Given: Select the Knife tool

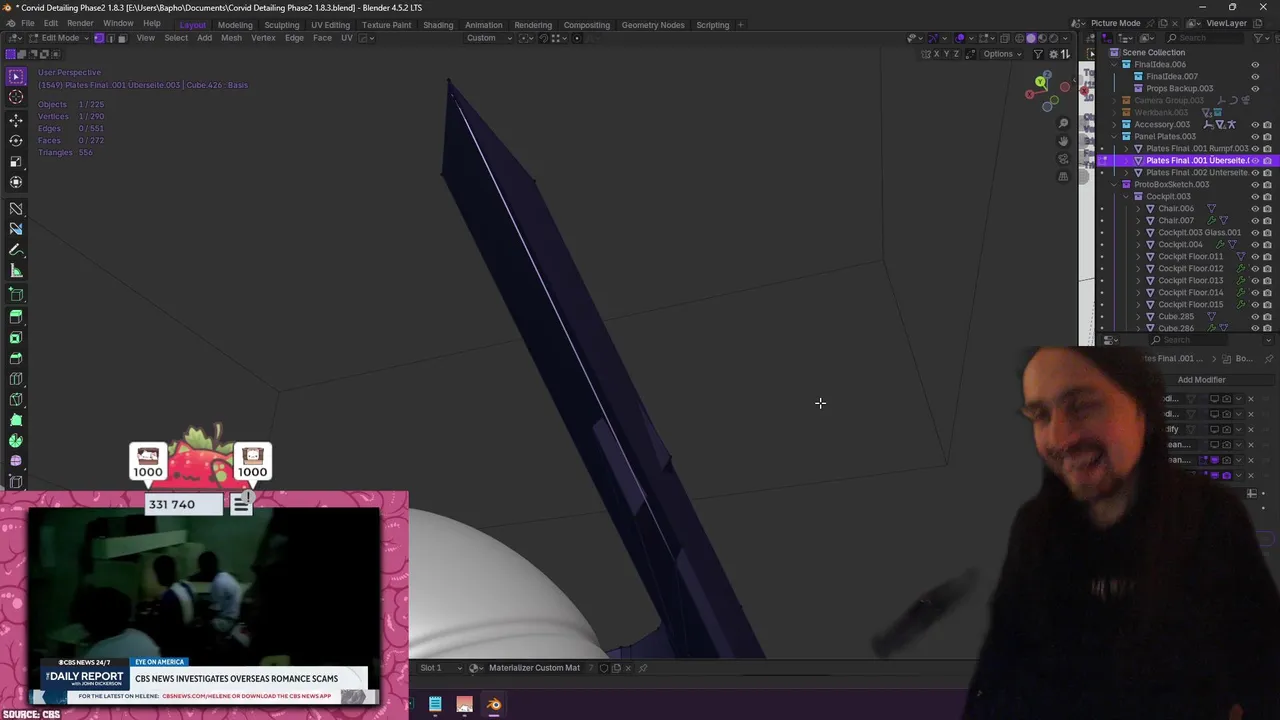Looking at the screenshot, I should click(x=16, y=400).
